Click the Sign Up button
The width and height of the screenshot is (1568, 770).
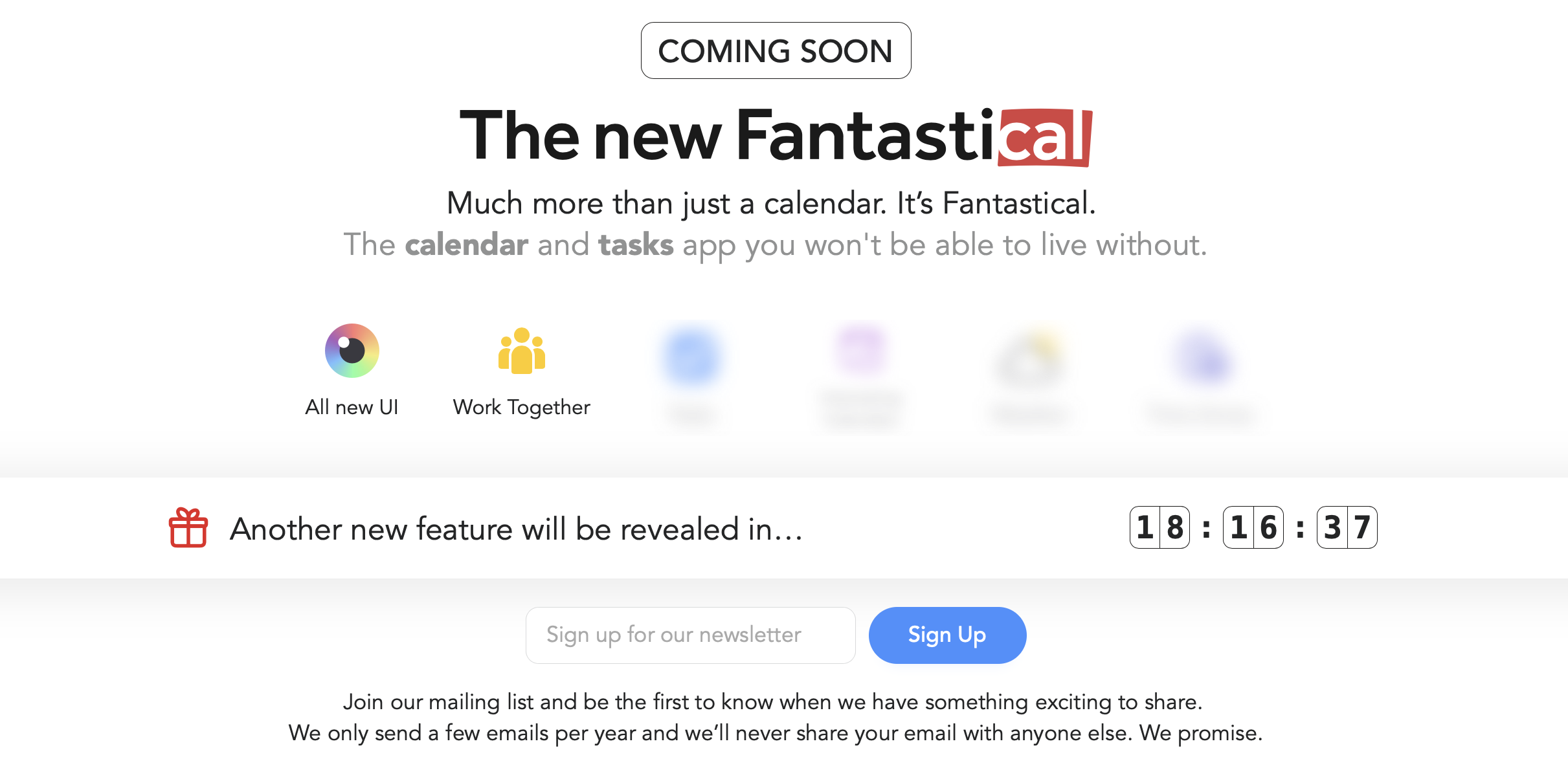(x=947, y=634)
